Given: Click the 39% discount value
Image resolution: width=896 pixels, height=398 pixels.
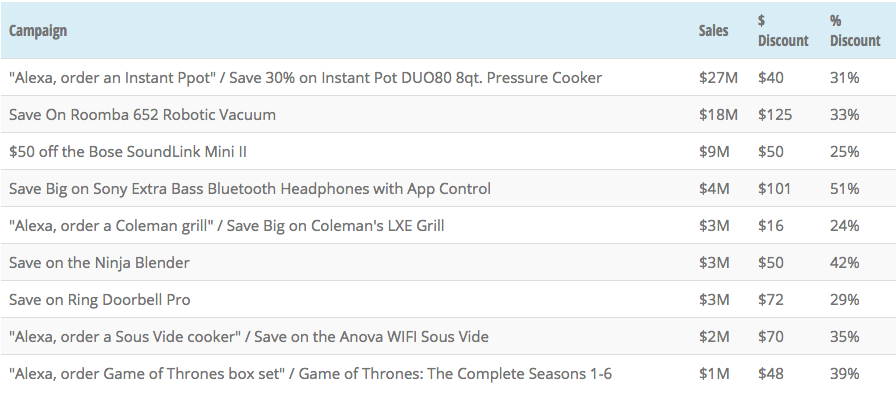Looking at the screenshot, I should coord(845,373).
